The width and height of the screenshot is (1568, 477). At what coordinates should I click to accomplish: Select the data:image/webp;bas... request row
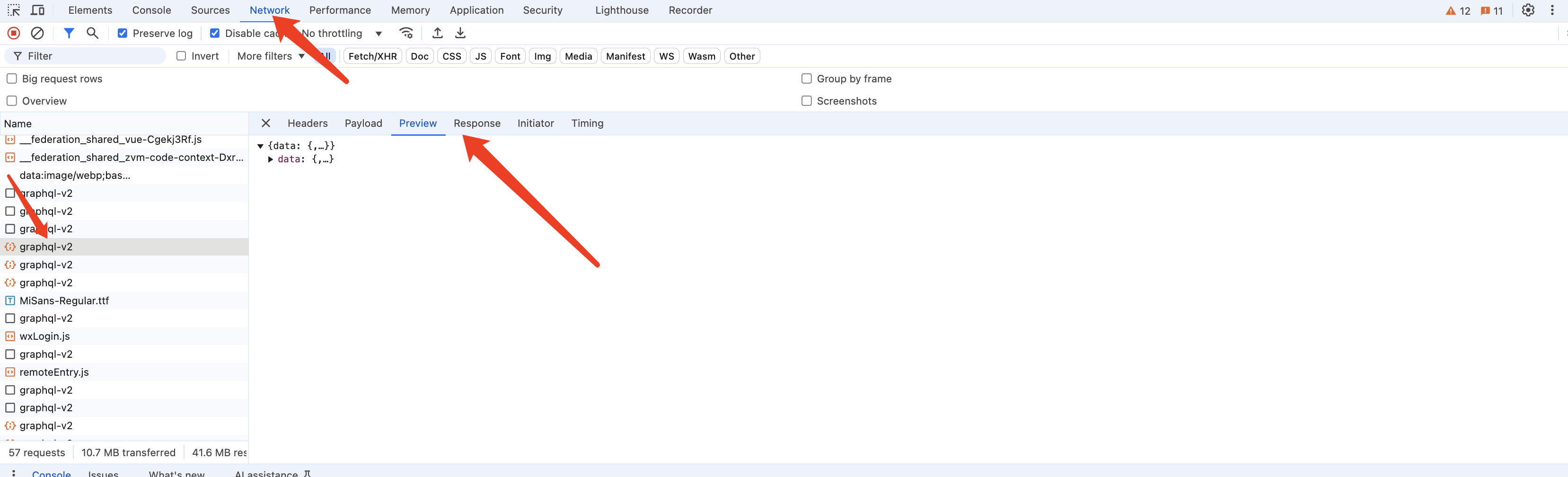click(x=124, y=175)
